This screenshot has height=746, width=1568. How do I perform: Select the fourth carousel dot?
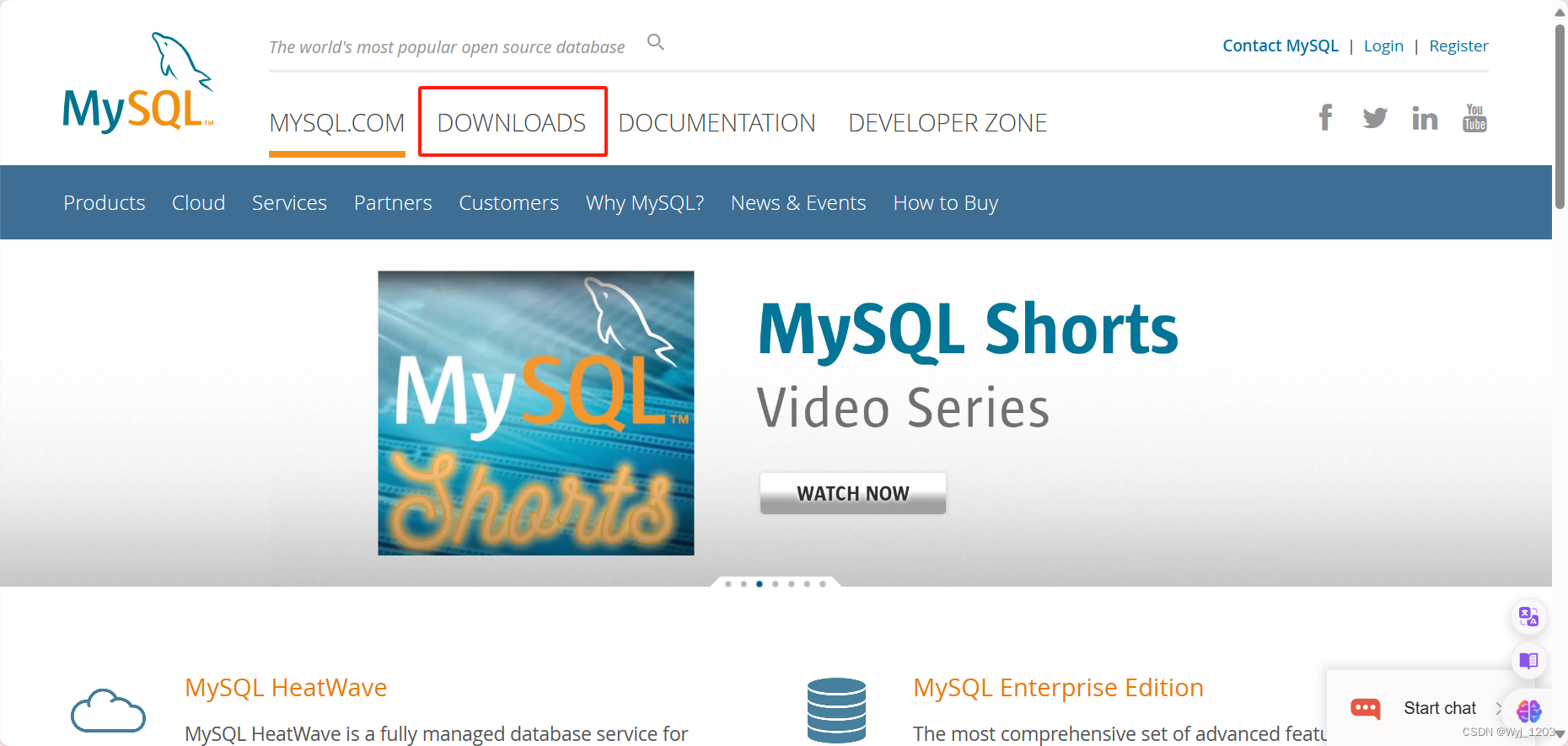pos(776,584)
